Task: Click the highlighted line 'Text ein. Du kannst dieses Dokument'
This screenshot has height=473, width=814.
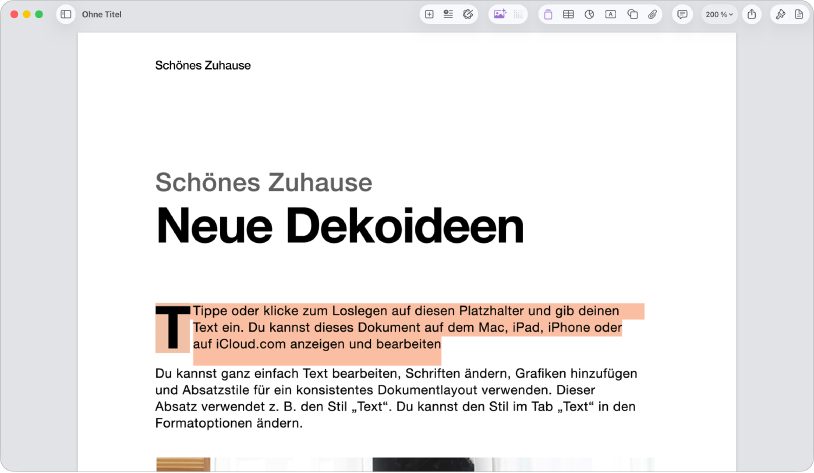Action: 408,328
